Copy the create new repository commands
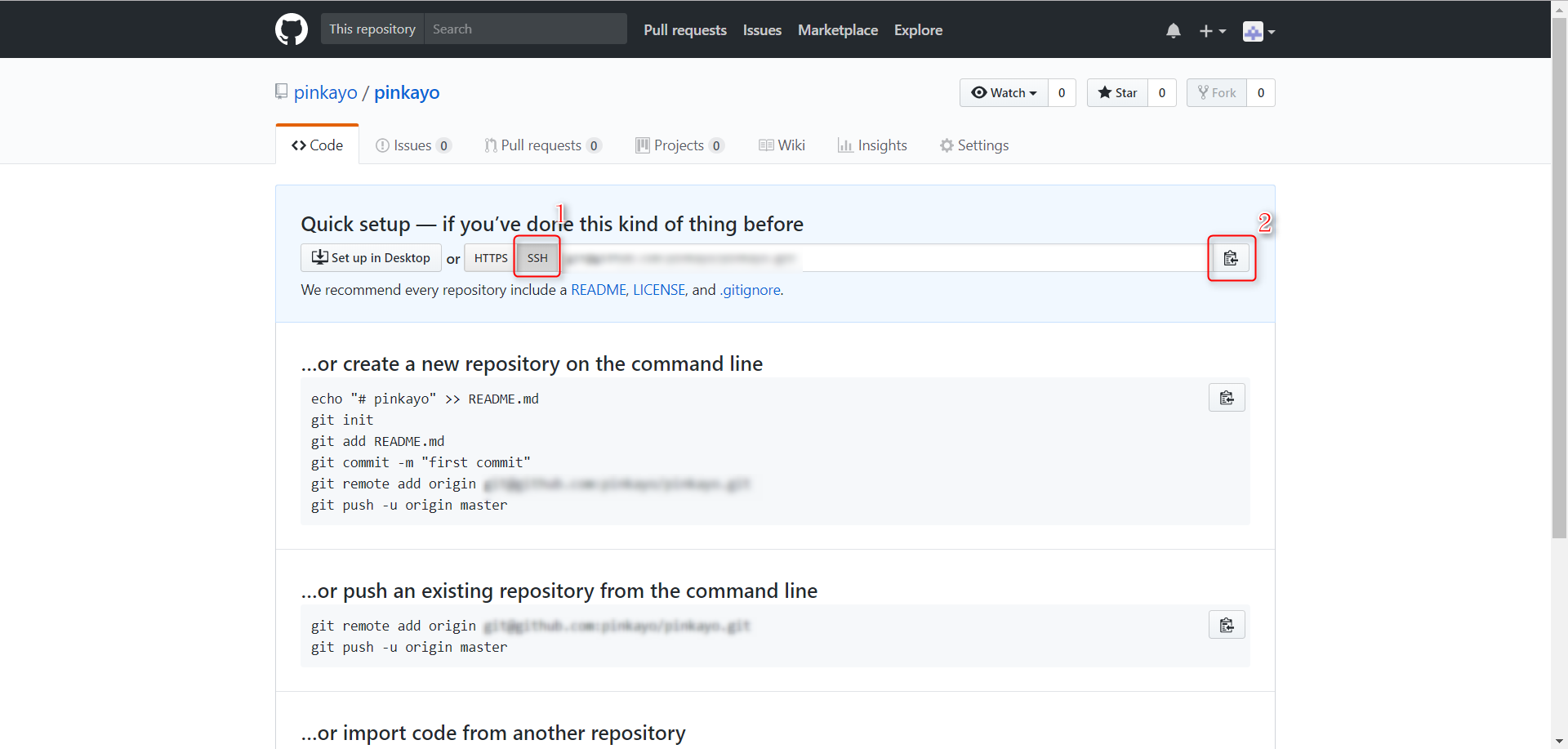The image size is (1568, 749). pyautogui.click(x=1227, y=398)
